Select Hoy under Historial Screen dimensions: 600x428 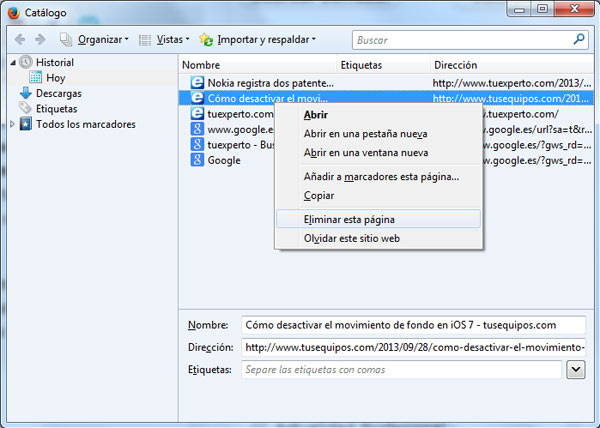56,78
